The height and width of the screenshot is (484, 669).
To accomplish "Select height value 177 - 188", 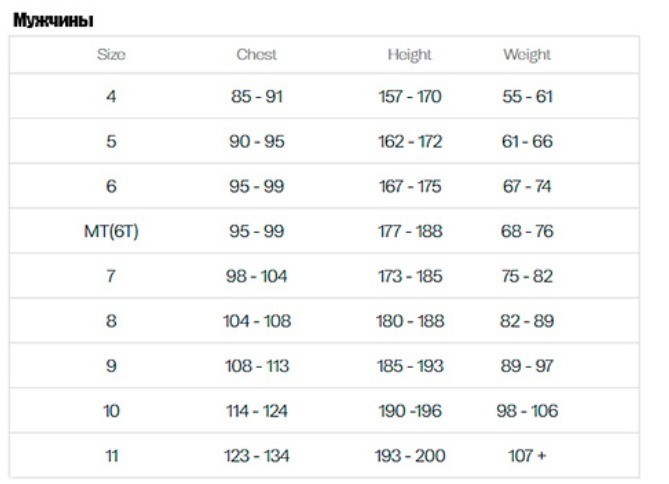I will [x=409, y=231].
